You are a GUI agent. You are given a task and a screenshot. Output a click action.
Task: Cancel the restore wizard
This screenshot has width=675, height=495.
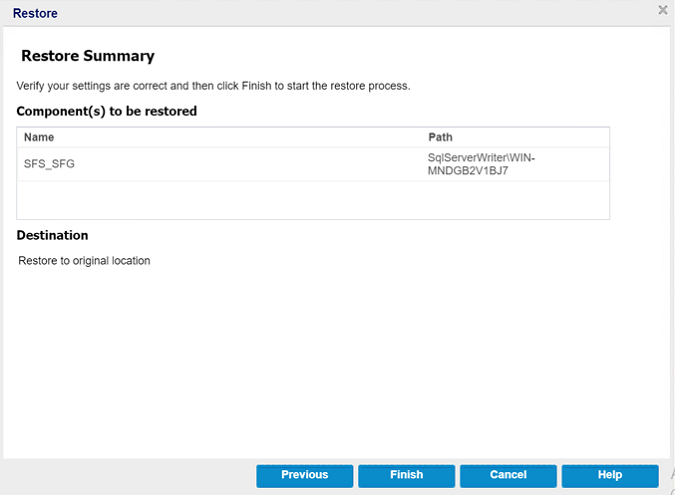click(508, 475)
